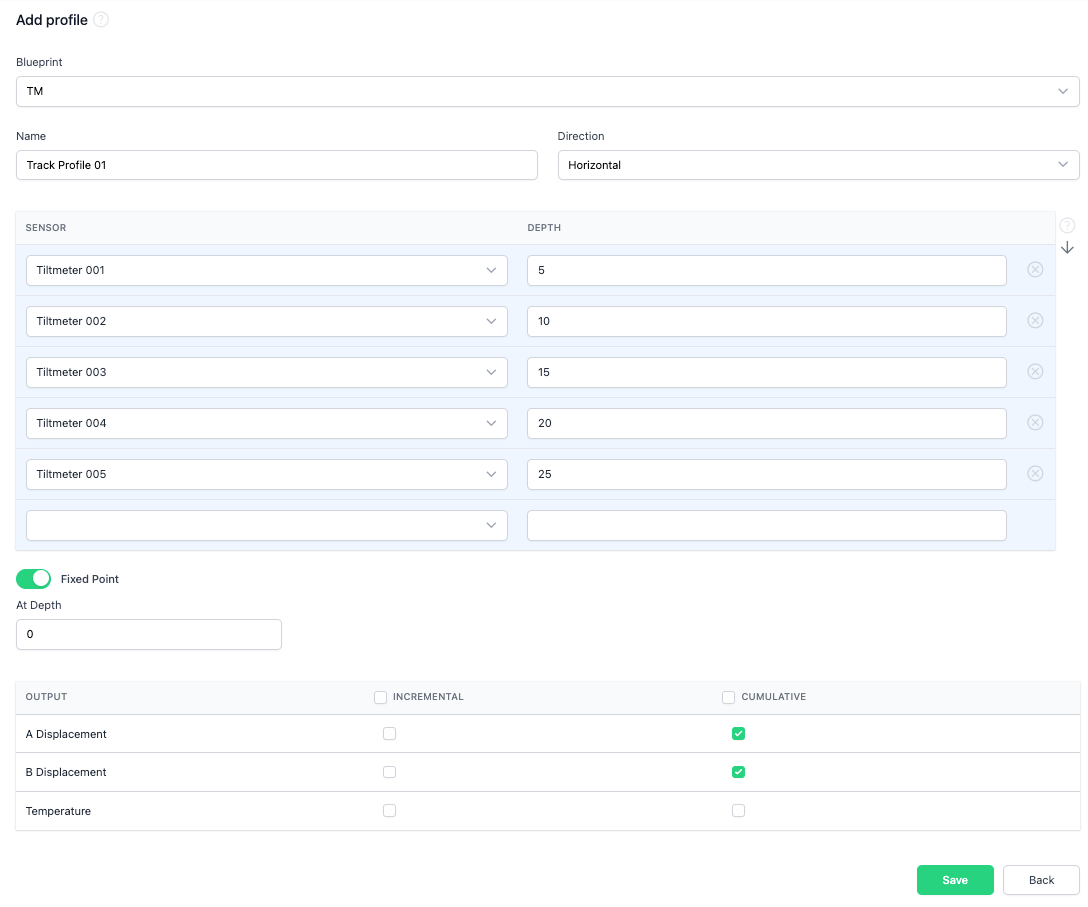Screen dimensions: 1088x907
Task: Disable the Fixed Point toggle
Action: point(34,579)
